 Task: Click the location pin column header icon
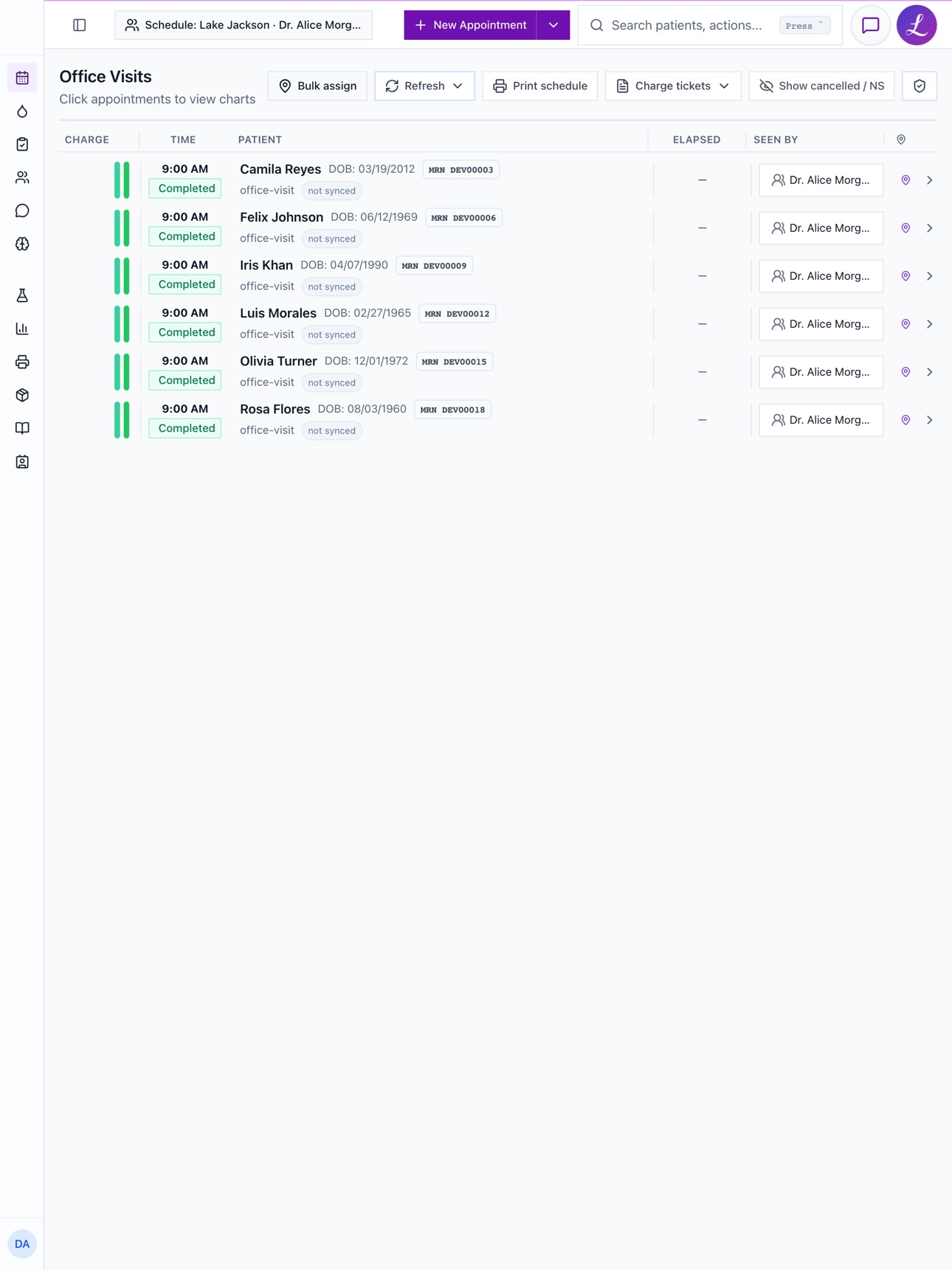pos(901,140)
